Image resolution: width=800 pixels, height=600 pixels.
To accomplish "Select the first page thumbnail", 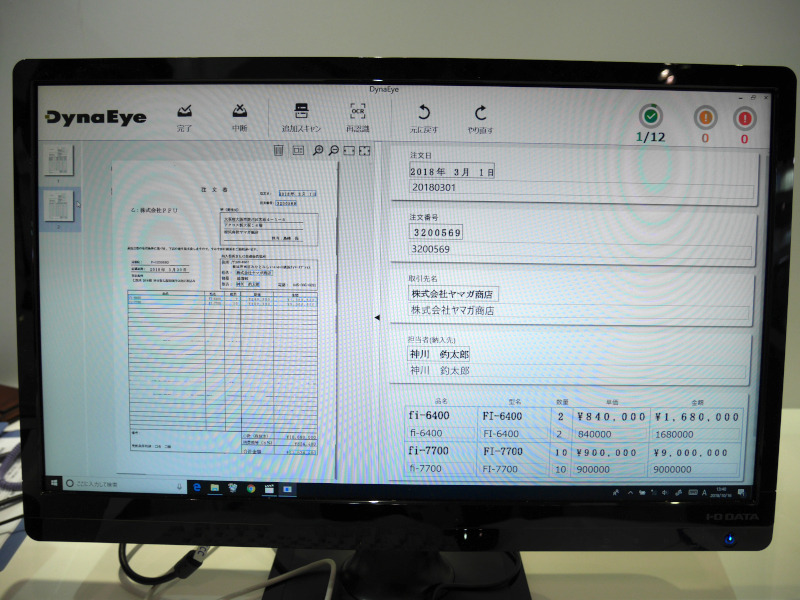I will tap(58, 160).
